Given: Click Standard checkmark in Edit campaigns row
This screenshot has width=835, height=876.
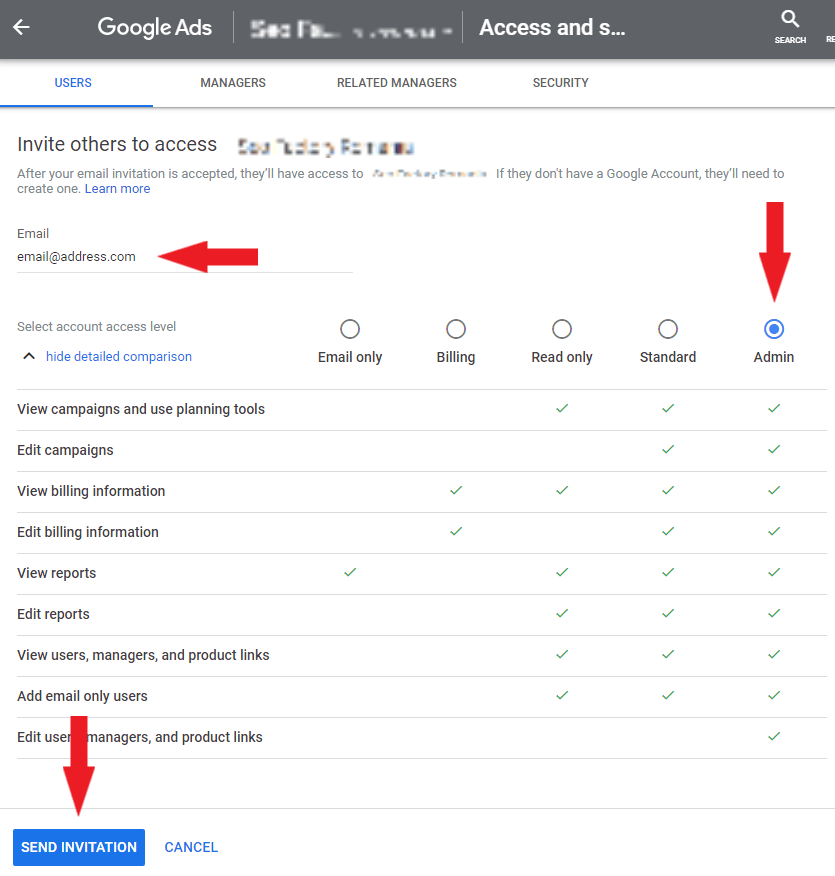Looking at the screenshot, I should [668, 449].
